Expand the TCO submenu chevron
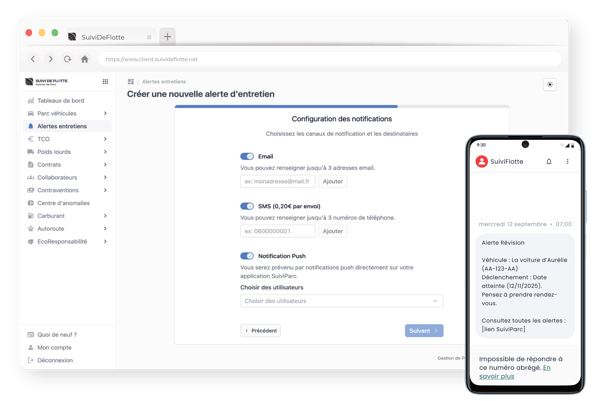Image resolution: width=600 pixels, height=401 pixels. click(105, 139)
